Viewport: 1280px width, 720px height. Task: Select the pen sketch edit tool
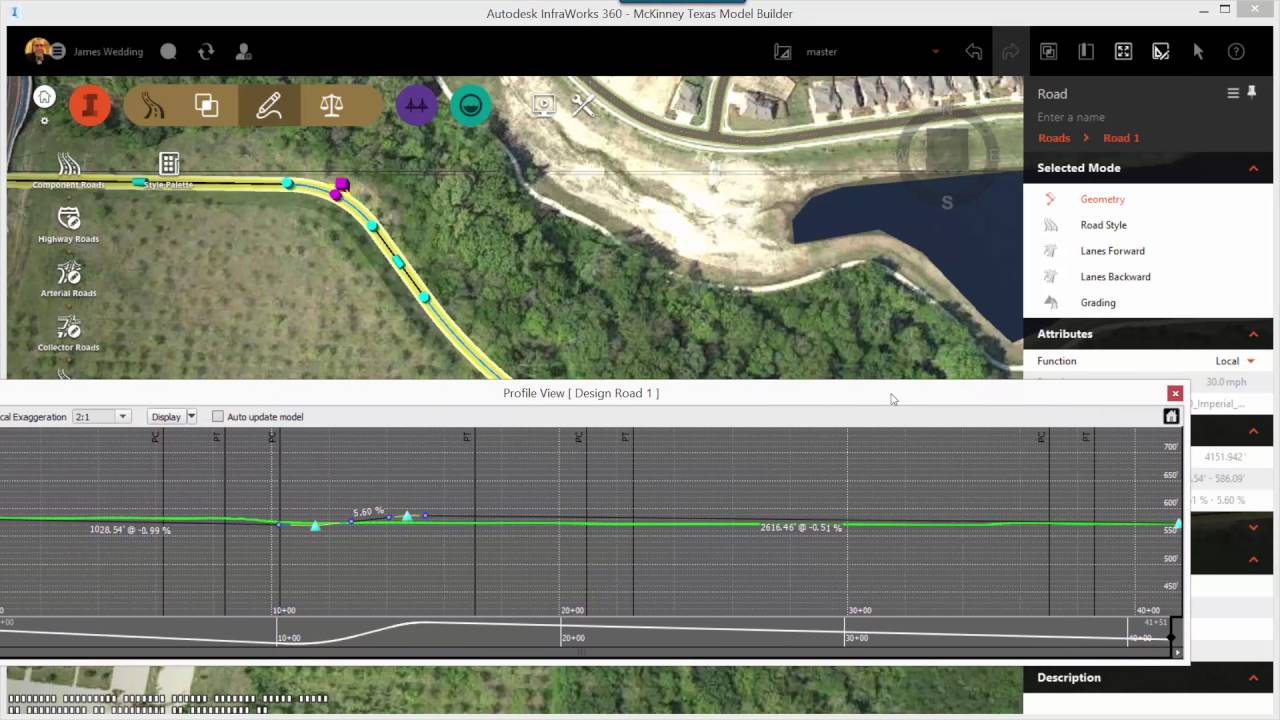click(x=269, y=105)
